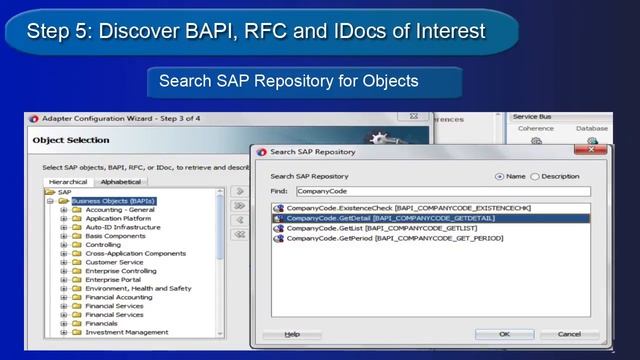Click the Customer Service folder icon
This screenshot has width=640, height=360.
pos(77,262)
